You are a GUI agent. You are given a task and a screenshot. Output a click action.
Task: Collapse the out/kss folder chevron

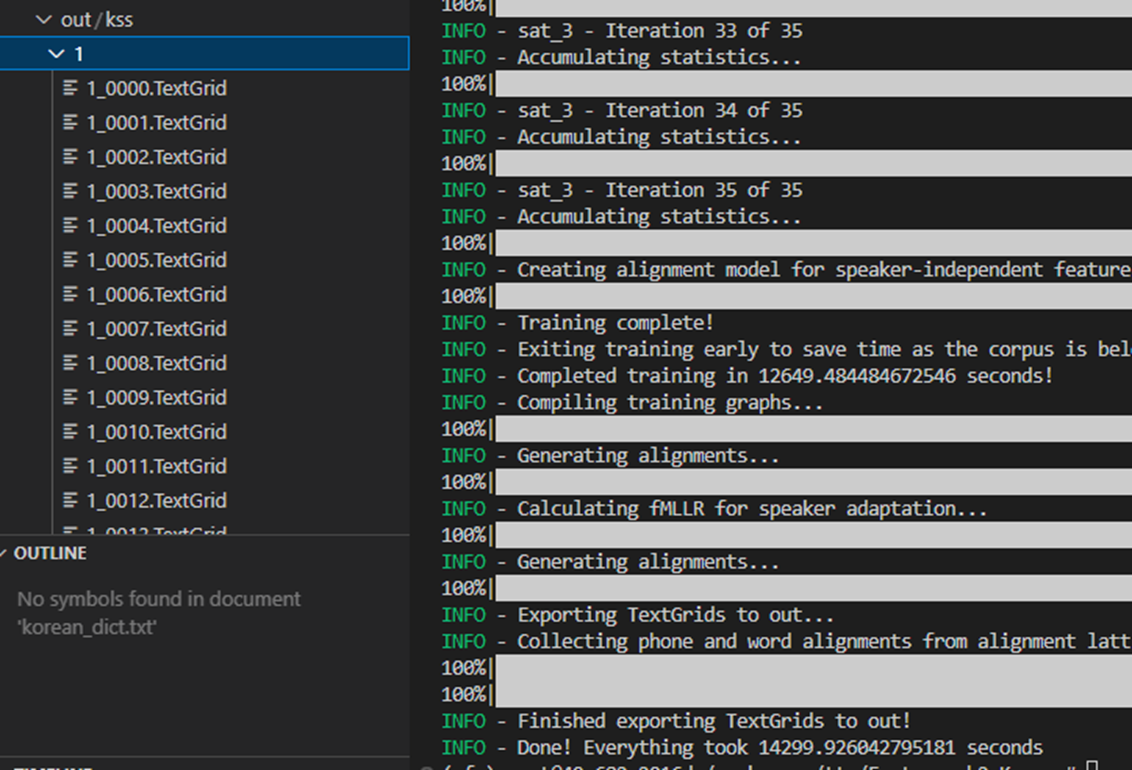point(44,19)
